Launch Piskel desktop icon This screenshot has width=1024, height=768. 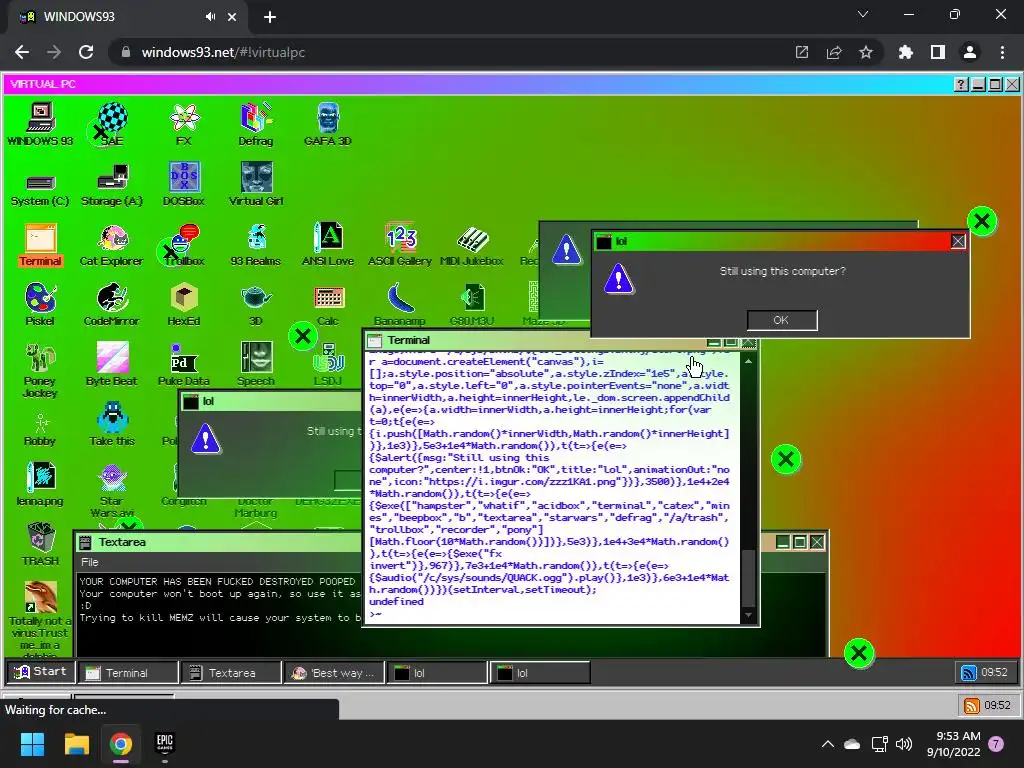pyautogui.click(x=40, y=304)
